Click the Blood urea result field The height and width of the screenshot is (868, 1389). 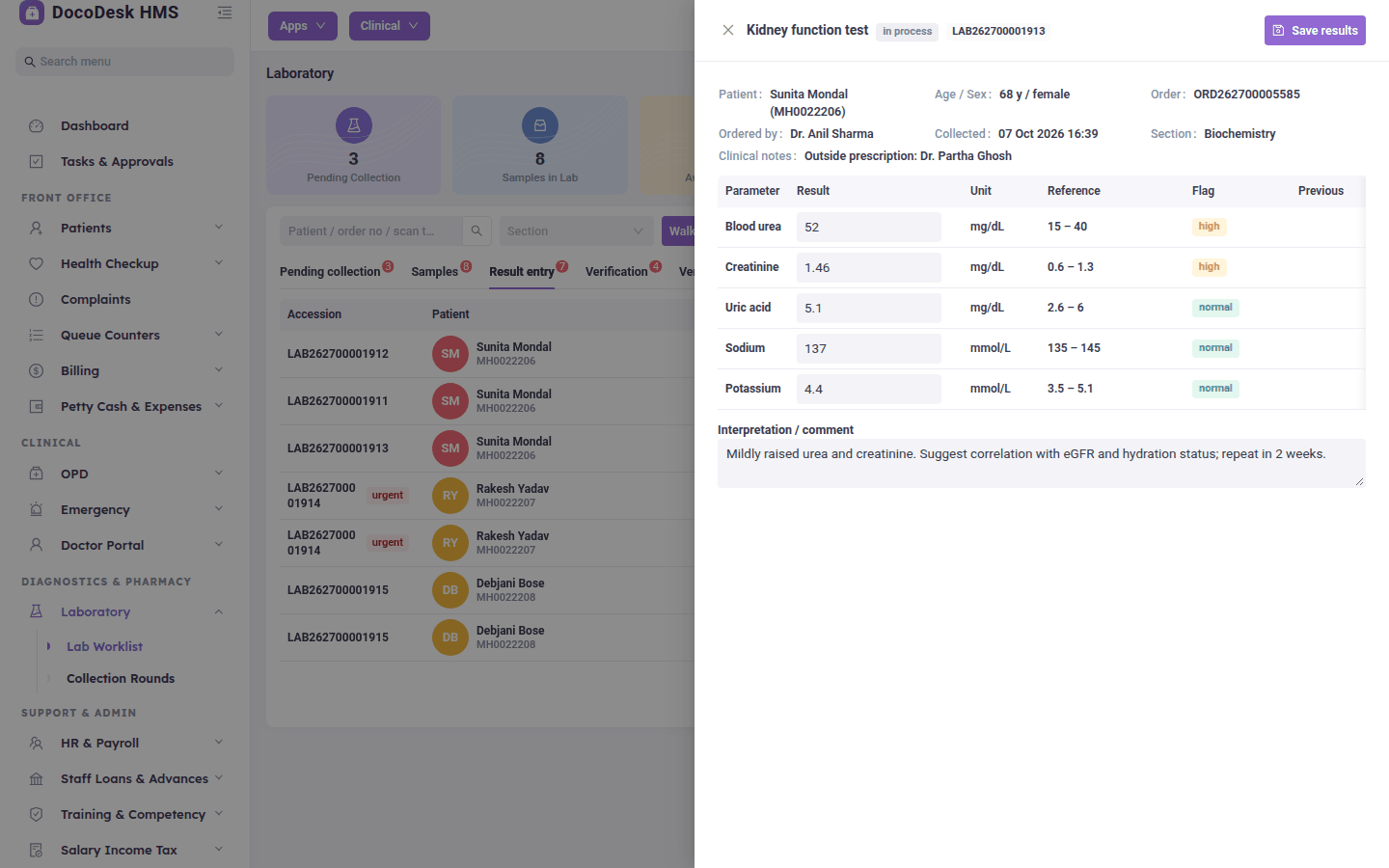(x=869, y=227)
